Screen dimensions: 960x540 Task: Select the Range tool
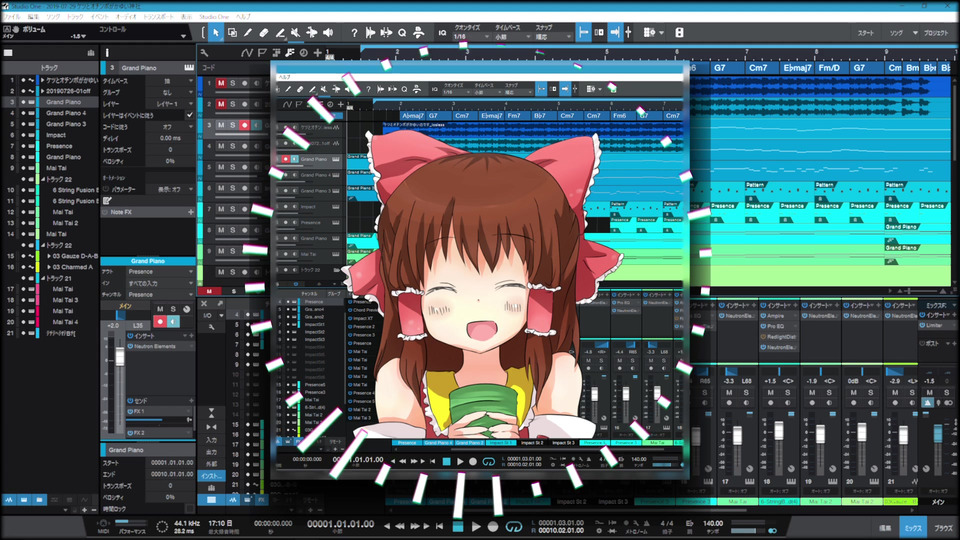click(232, 32)
